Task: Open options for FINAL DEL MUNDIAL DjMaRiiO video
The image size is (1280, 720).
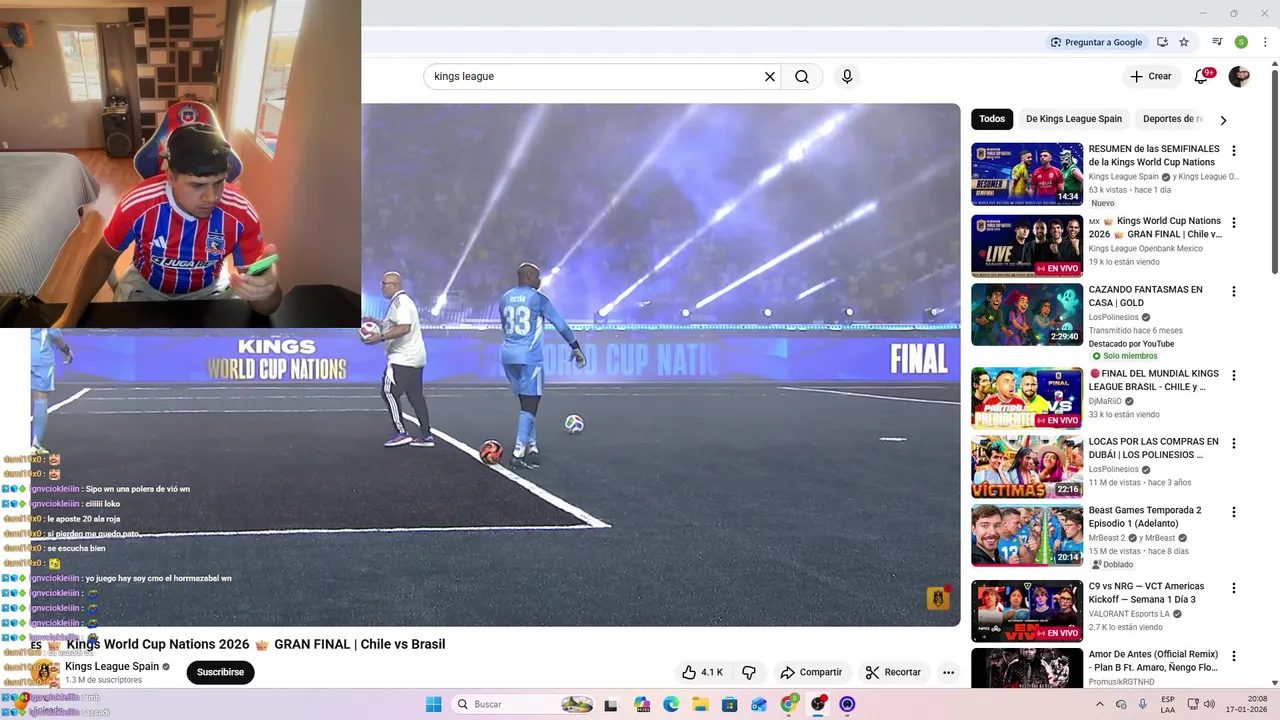Action: [x=1234, y=376]
